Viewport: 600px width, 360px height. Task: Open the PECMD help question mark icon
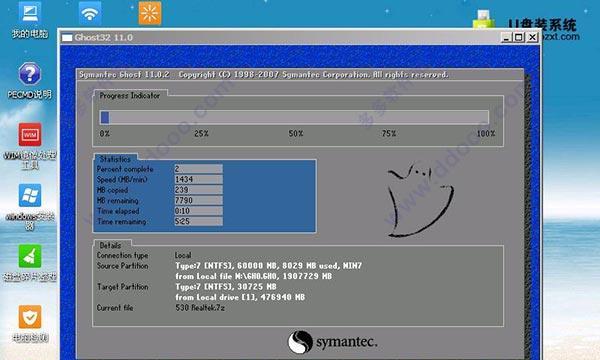pos(29,73)
